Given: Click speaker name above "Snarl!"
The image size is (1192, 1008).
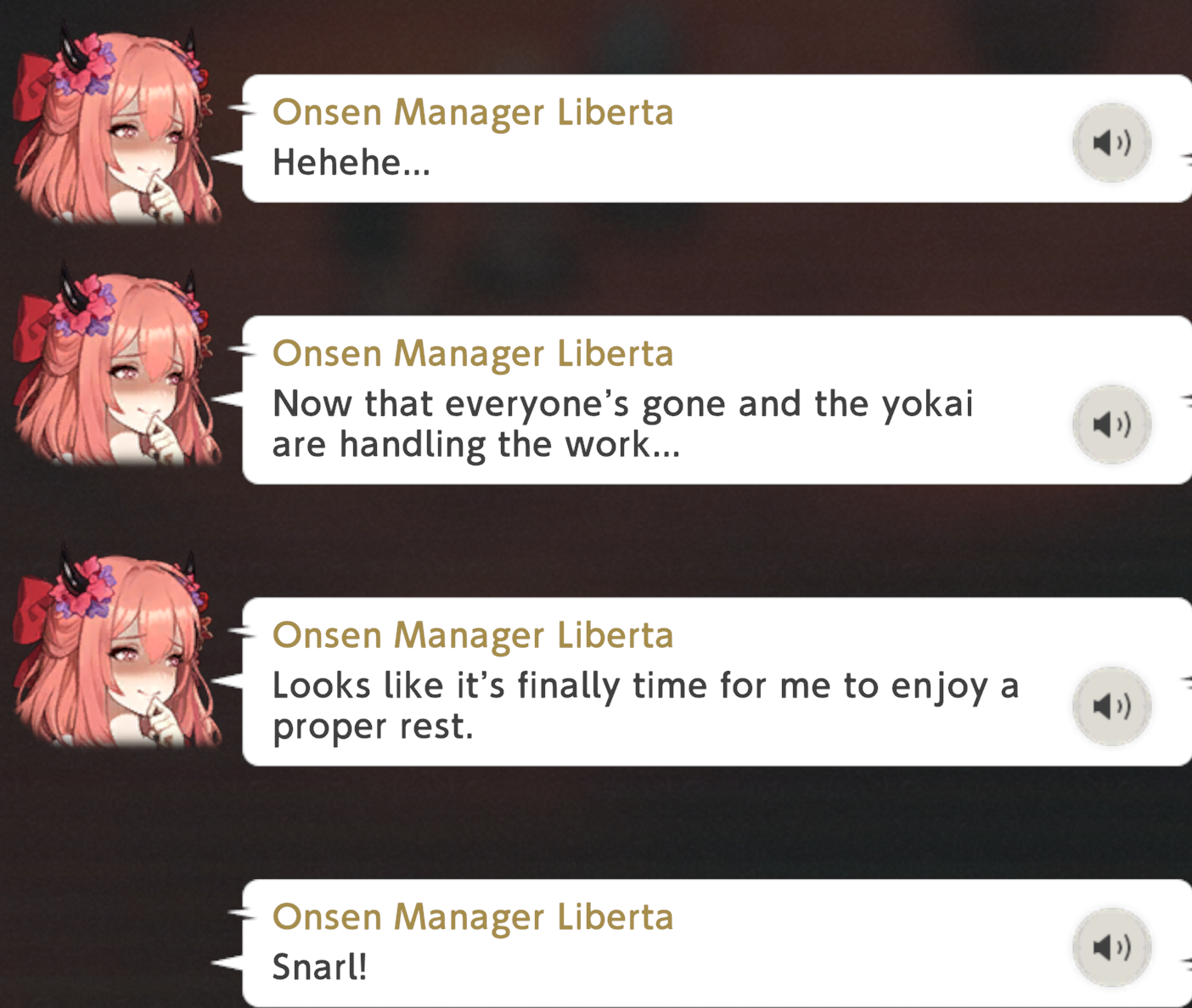Looking at the screenshot, I should (473, 918).
